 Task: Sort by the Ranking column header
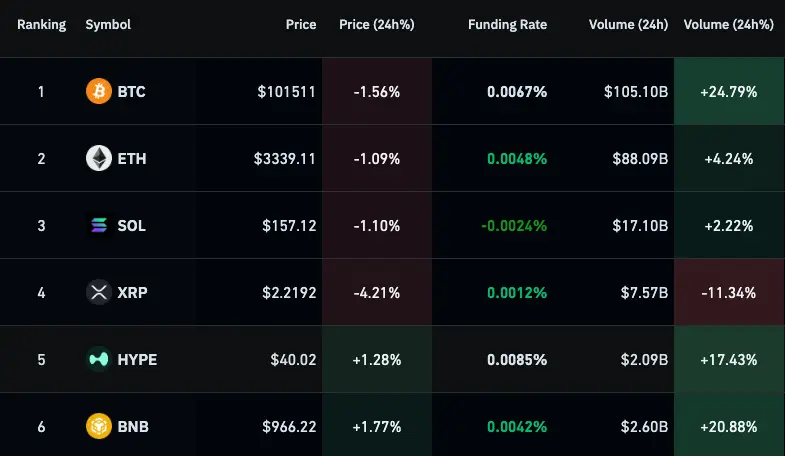point(41,25)
